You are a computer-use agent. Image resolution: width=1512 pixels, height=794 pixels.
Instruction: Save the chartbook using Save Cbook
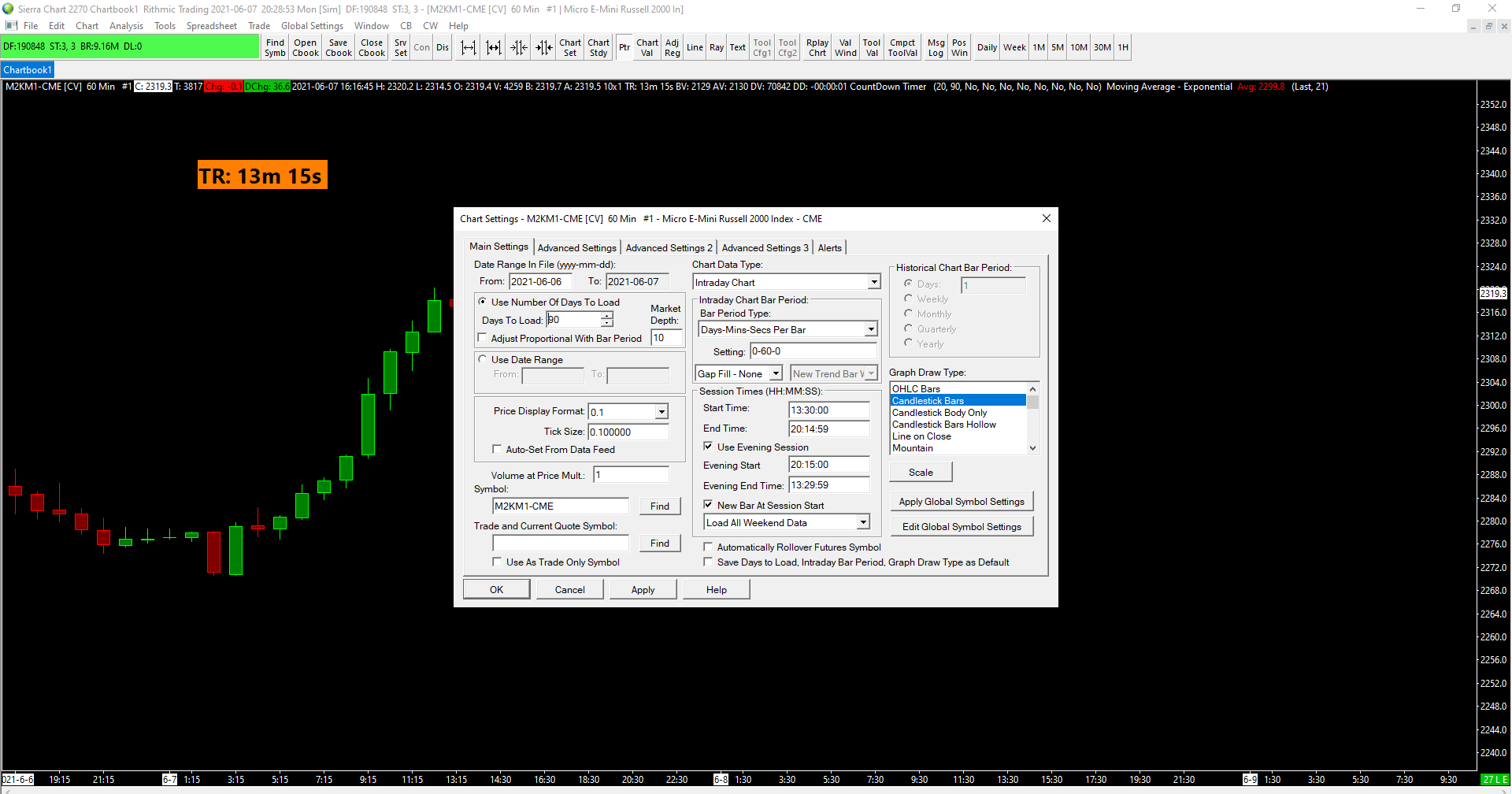pos(339,47)
